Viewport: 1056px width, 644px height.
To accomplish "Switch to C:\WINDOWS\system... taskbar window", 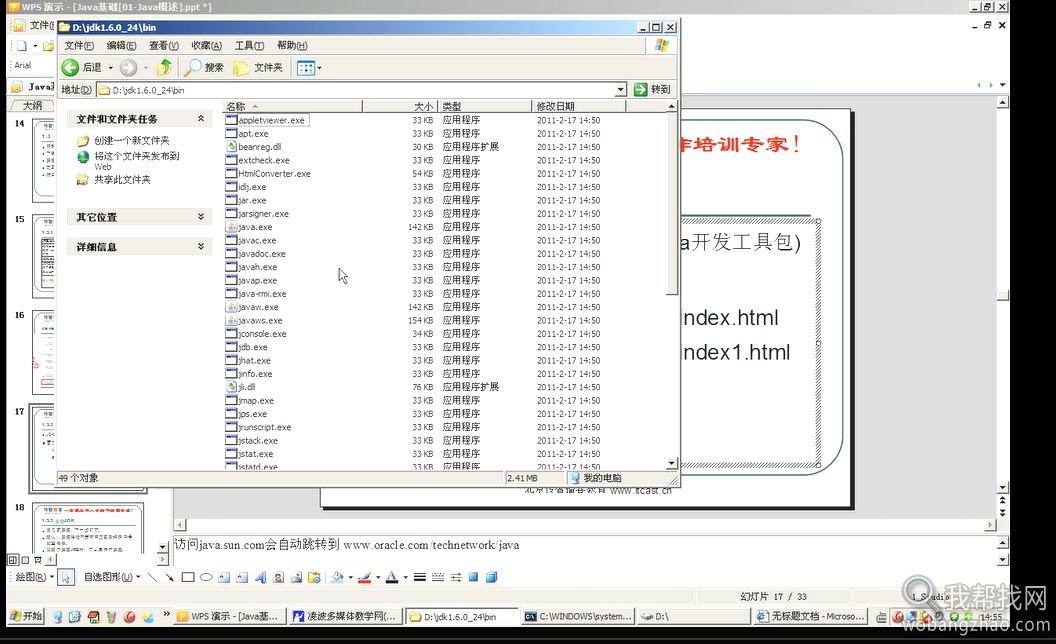I will click(x=578, y=616).
